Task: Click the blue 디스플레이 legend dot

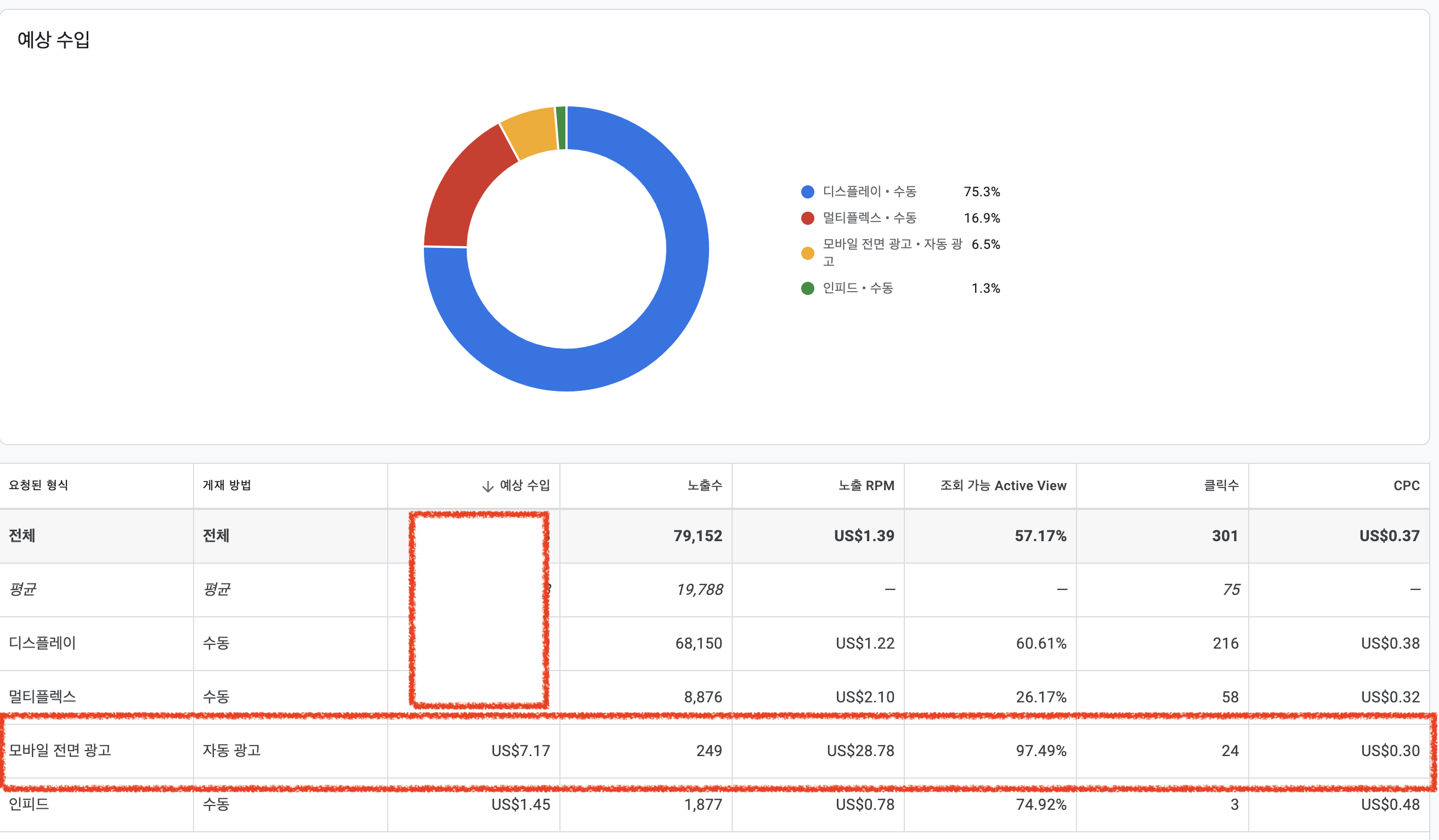Action: click(x=807, y=192)
